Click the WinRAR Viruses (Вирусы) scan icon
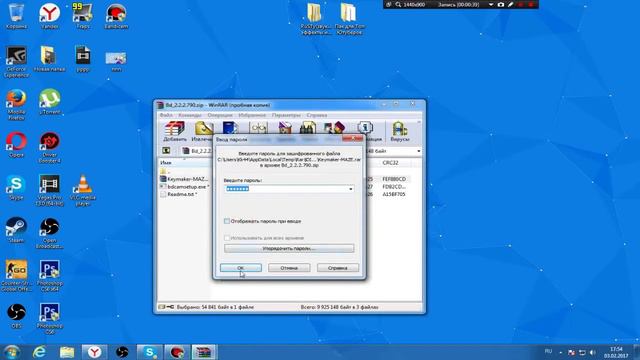This screenshot has height=360, width=640. 400,131
